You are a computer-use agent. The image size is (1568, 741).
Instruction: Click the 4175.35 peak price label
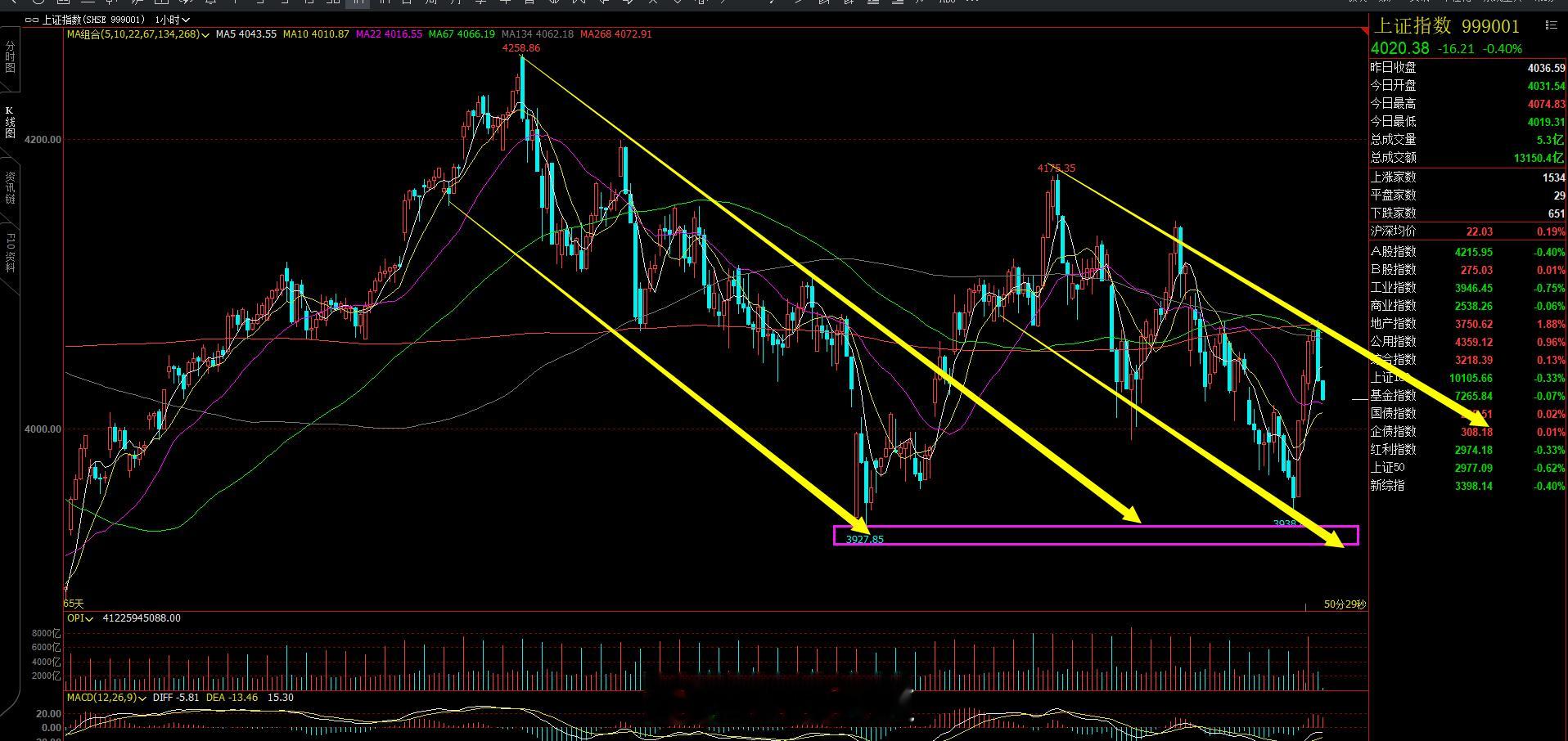tap(1057, 168)
